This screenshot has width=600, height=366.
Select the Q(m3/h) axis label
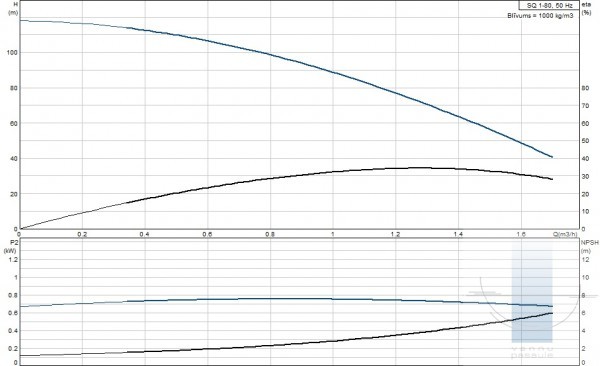point(565,234)
